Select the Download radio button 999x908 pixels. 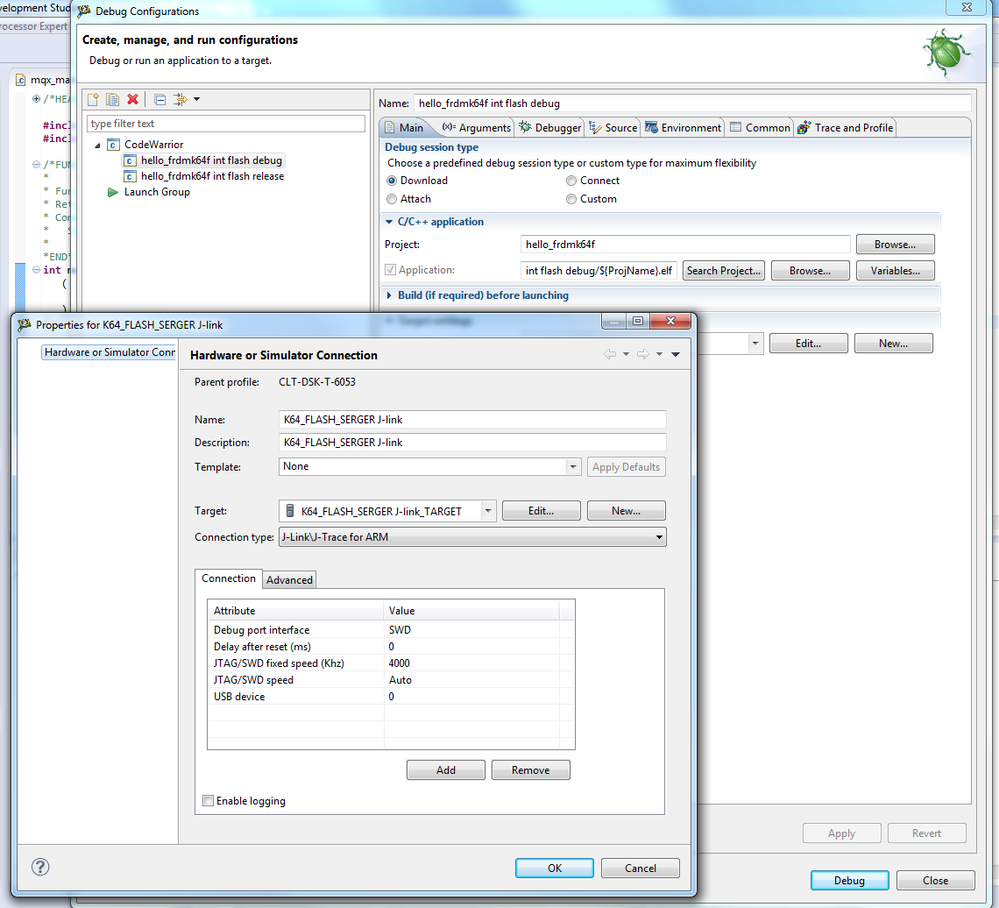click(x=392, y=181)
